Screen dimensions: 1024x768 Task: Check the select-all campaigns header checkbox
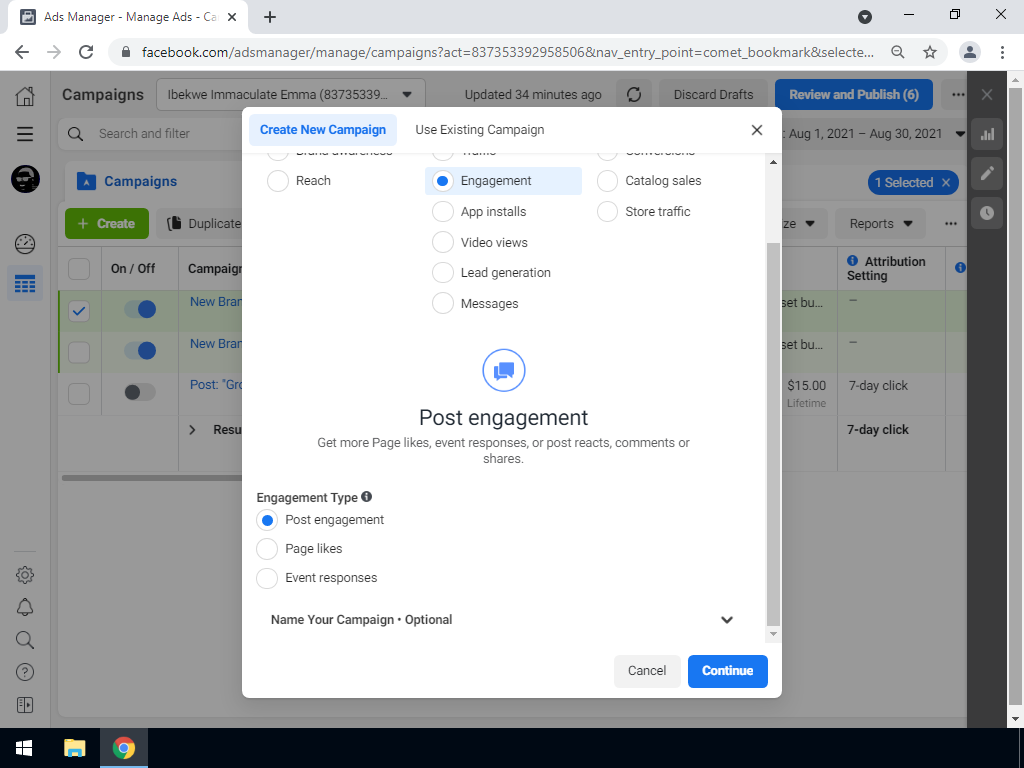(x=79, y=268)
